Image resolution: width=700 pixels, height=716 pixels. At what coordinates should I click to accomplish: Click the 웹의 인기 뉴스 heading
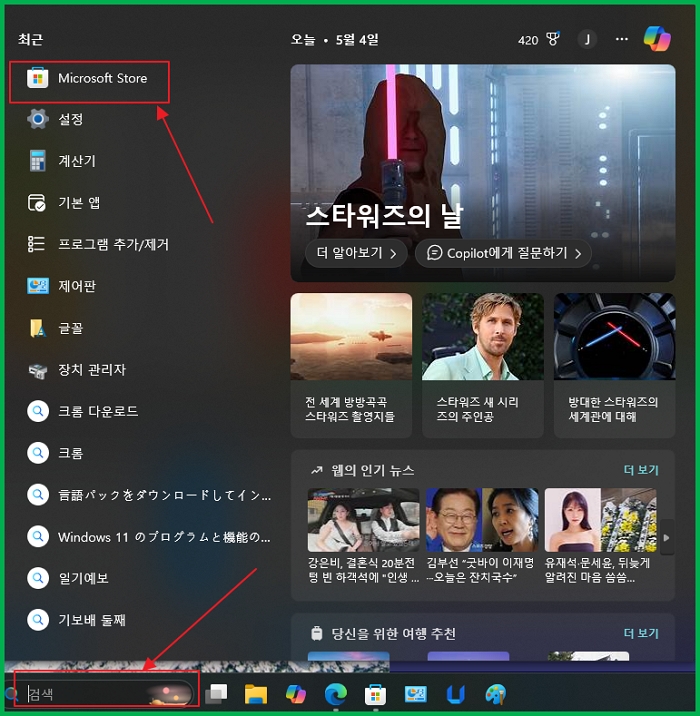click(x=372, y=470)
